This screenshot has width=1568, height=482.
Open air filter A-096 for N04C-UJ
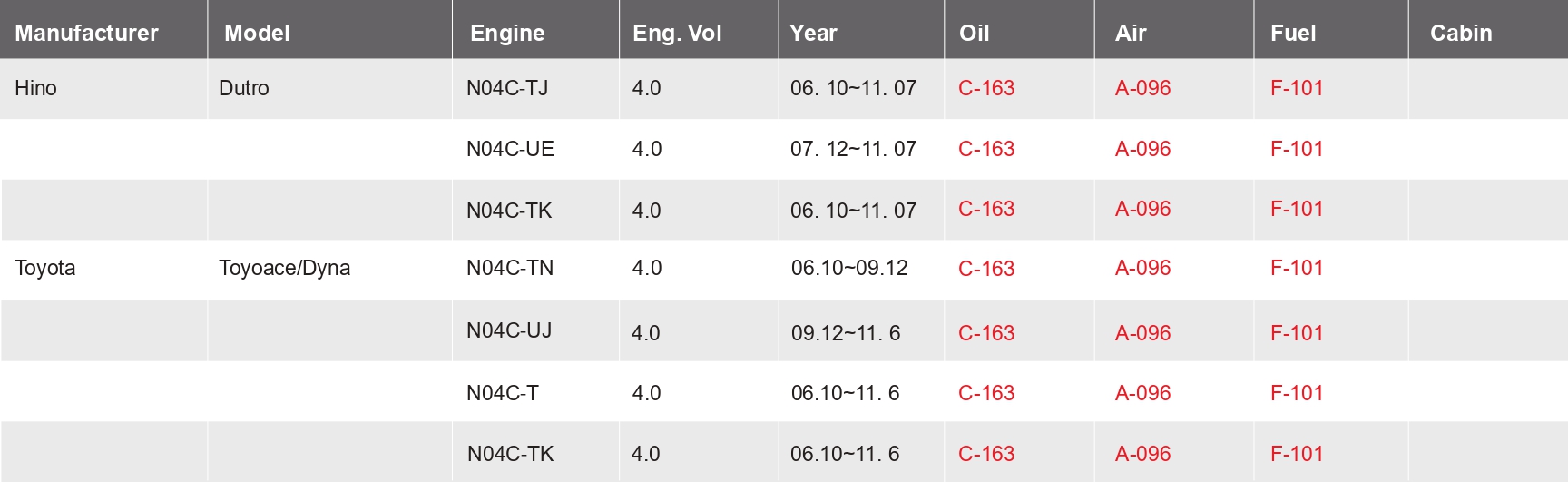pos(1142,333)
